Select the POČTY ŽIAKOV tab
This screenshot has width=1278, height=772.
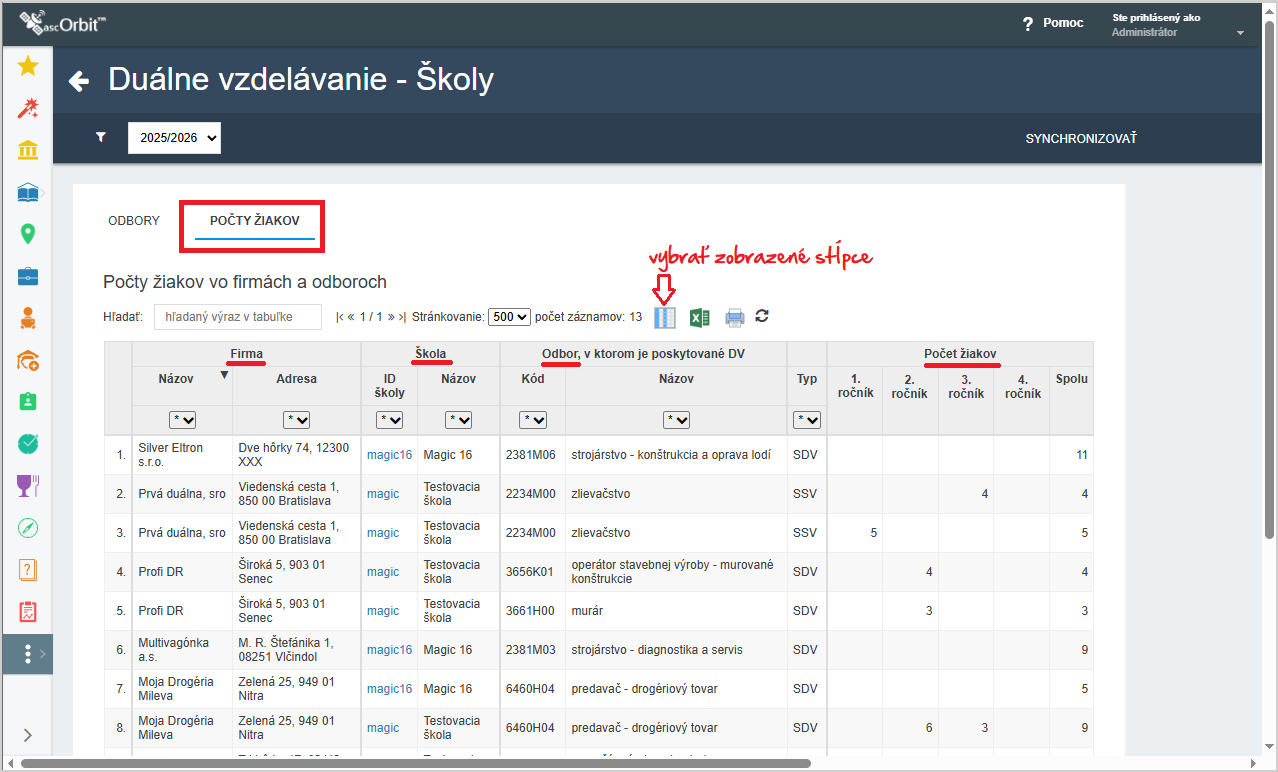255,221
